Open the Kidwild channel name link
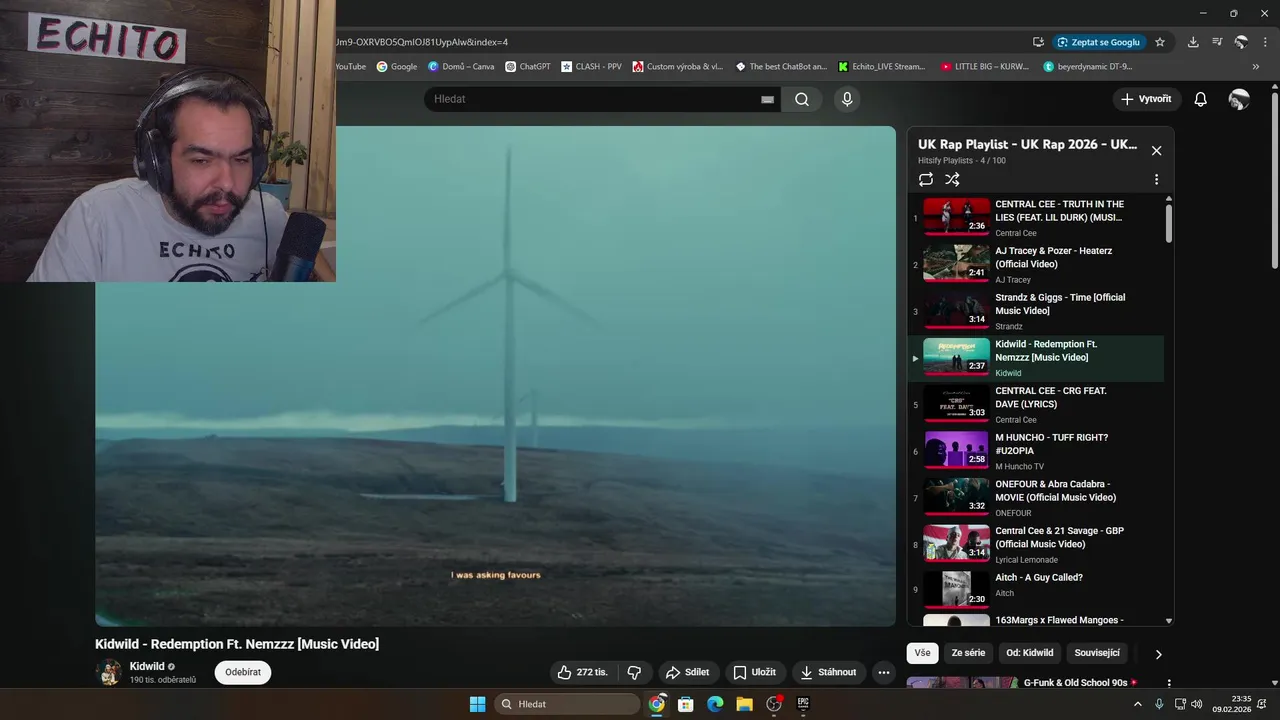 147,666
